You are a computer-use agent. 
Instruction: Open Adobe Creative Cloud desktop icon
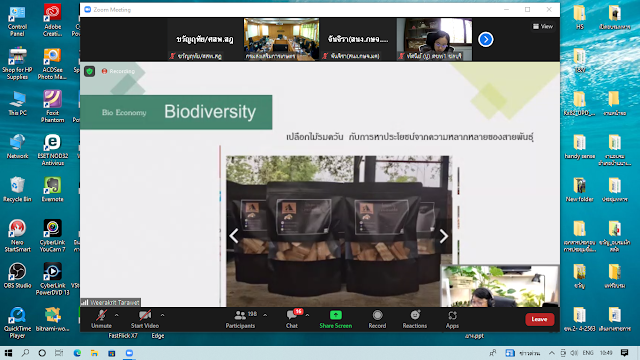click(x=52, y=20)
